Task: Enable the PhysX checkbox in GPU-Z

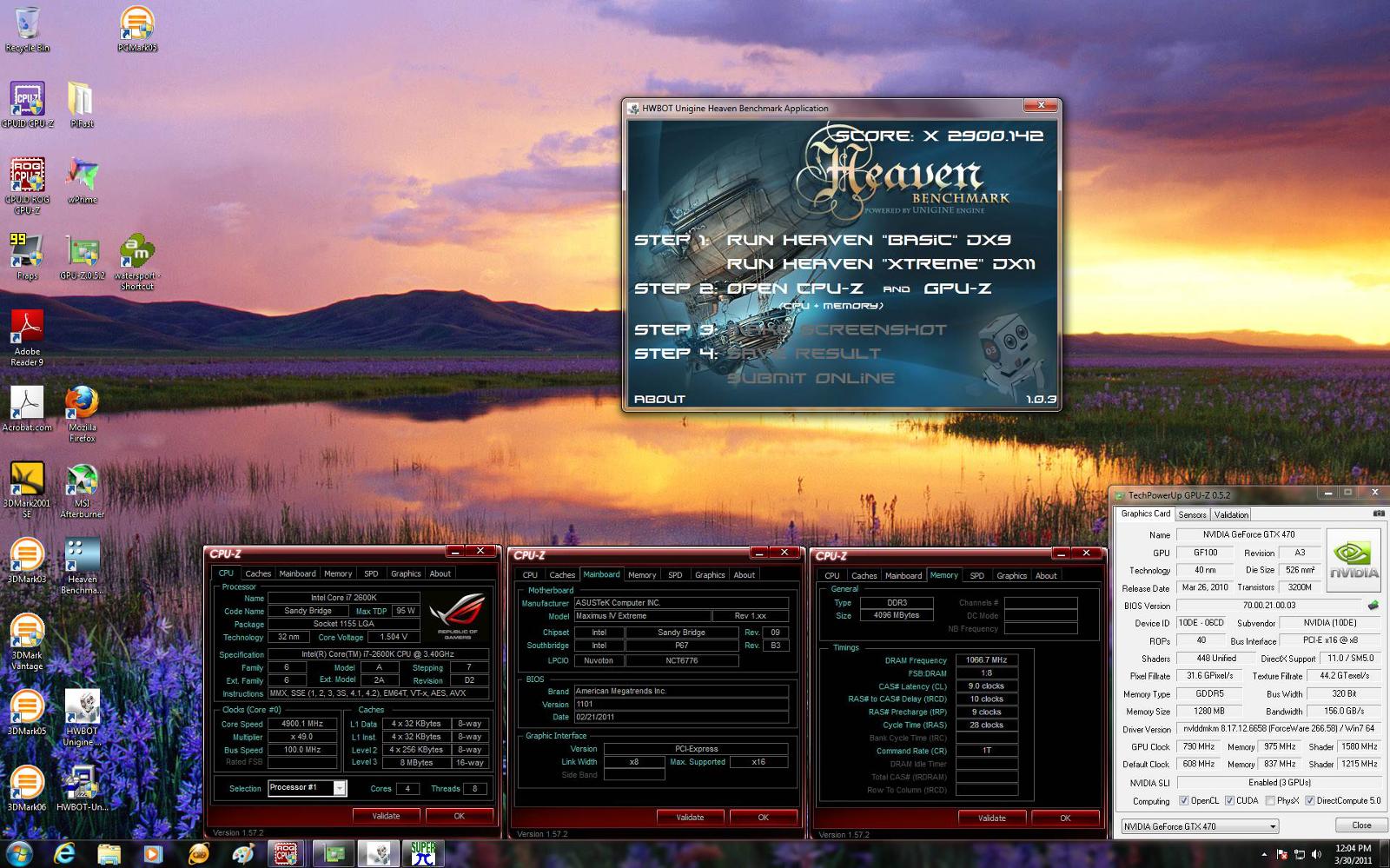Action: (x=1271, y=801)
